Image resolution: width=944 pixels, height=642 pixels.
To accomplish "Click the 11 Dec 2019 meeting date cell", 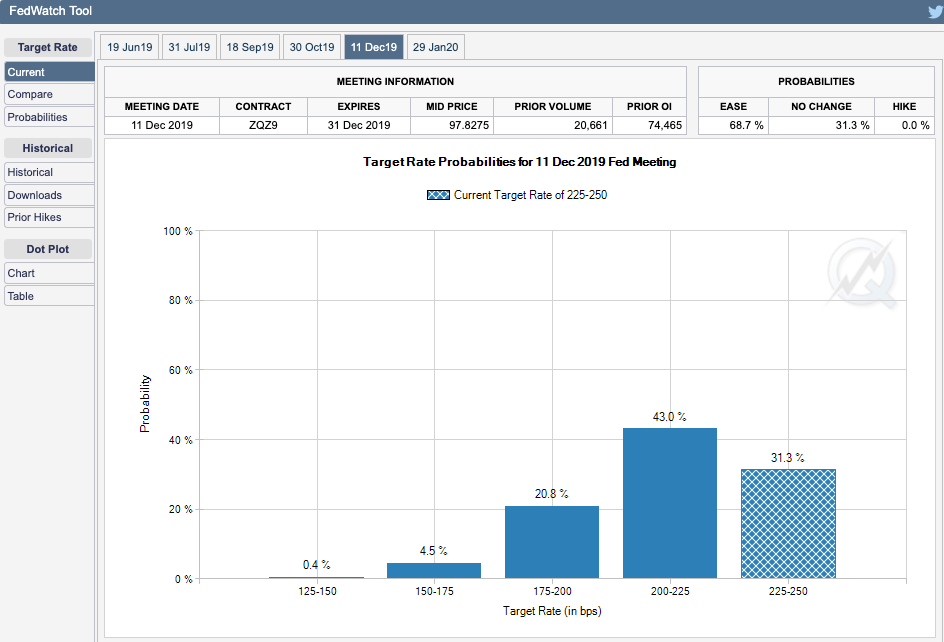I will 162,125.
